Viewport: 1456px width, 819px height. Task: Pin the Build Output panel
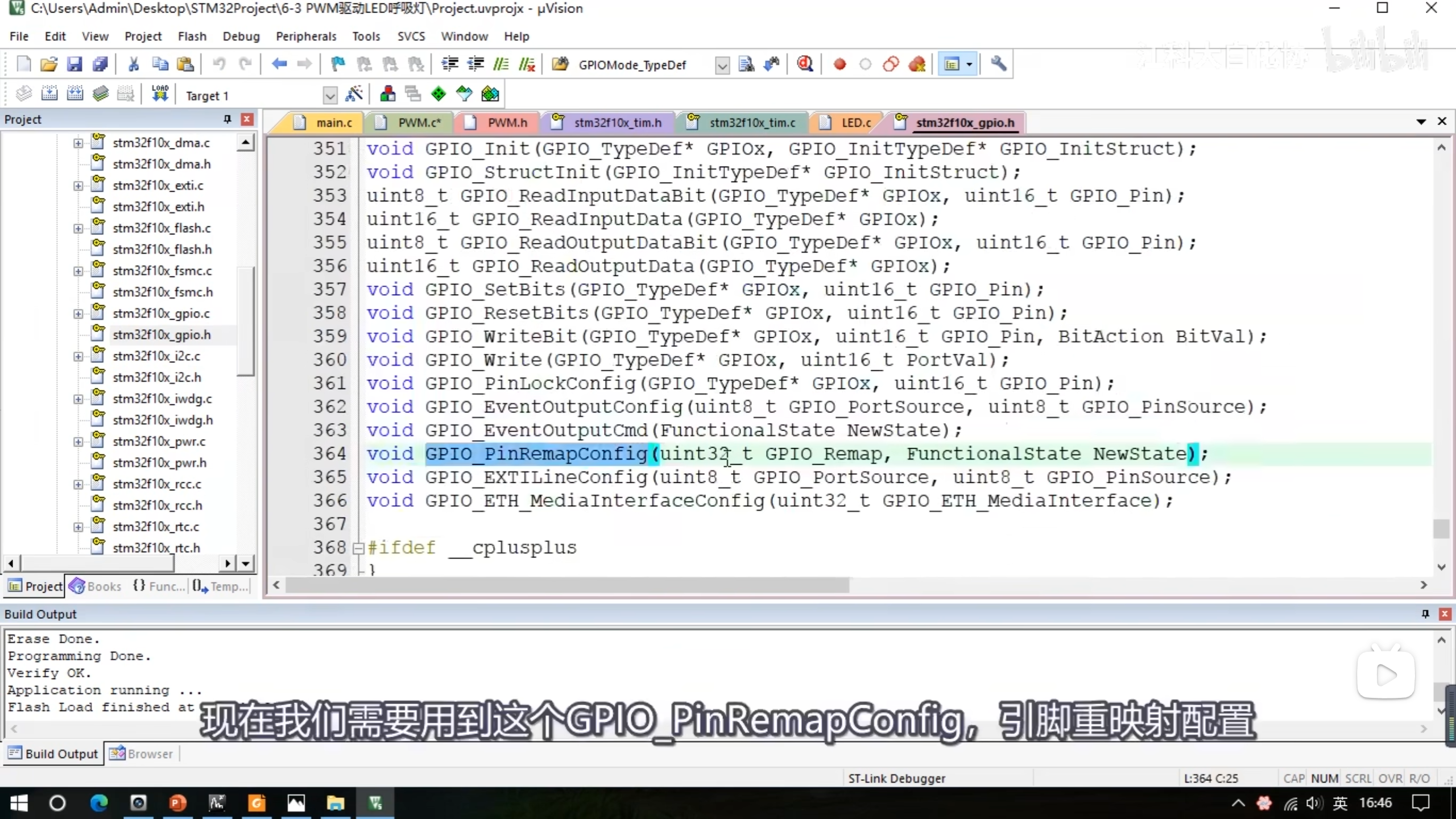(1425, 614)
